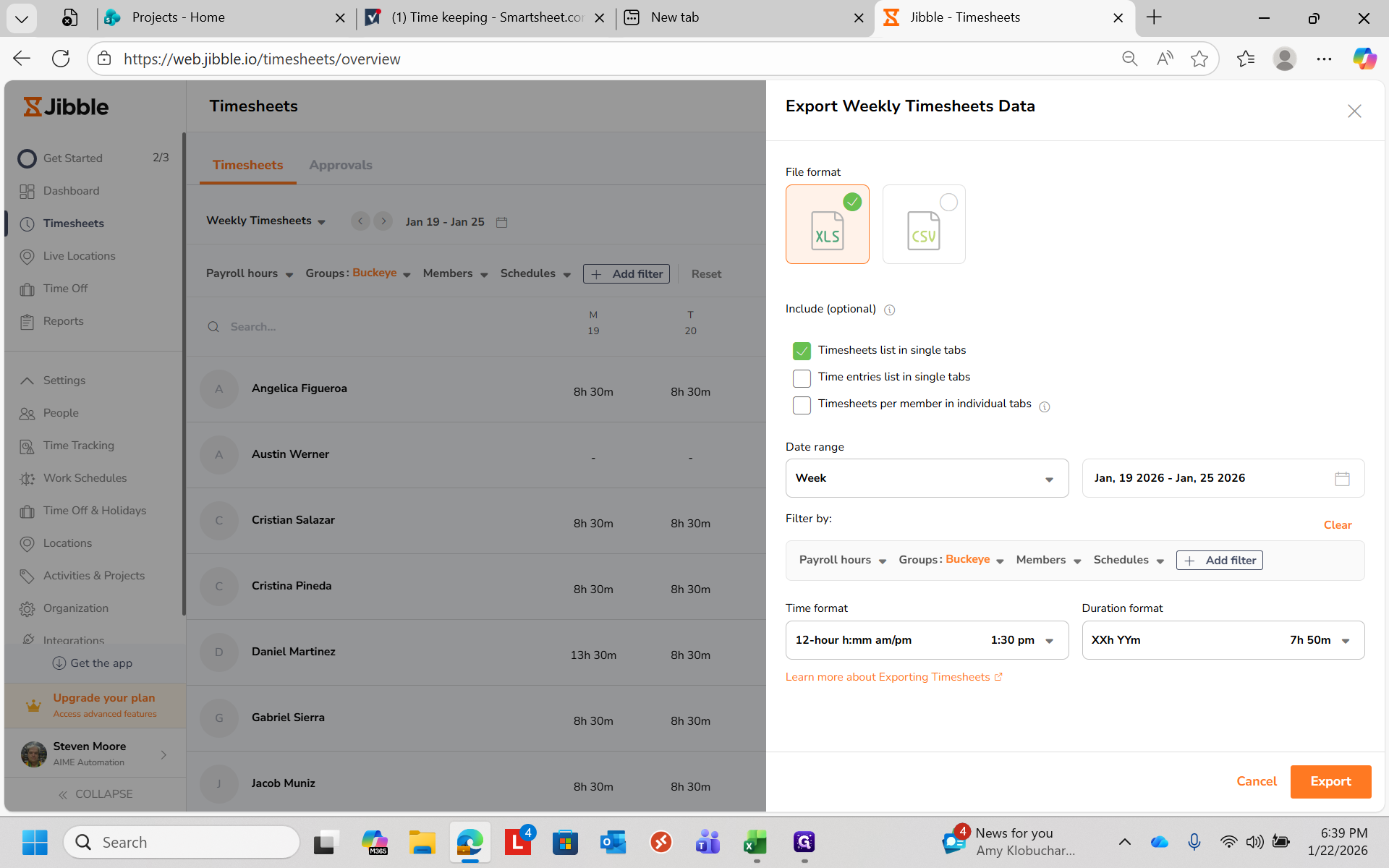The image size is (1389, 868).
Task: Enable Time entries list in single tabs
Action: [x=802, y=378]
